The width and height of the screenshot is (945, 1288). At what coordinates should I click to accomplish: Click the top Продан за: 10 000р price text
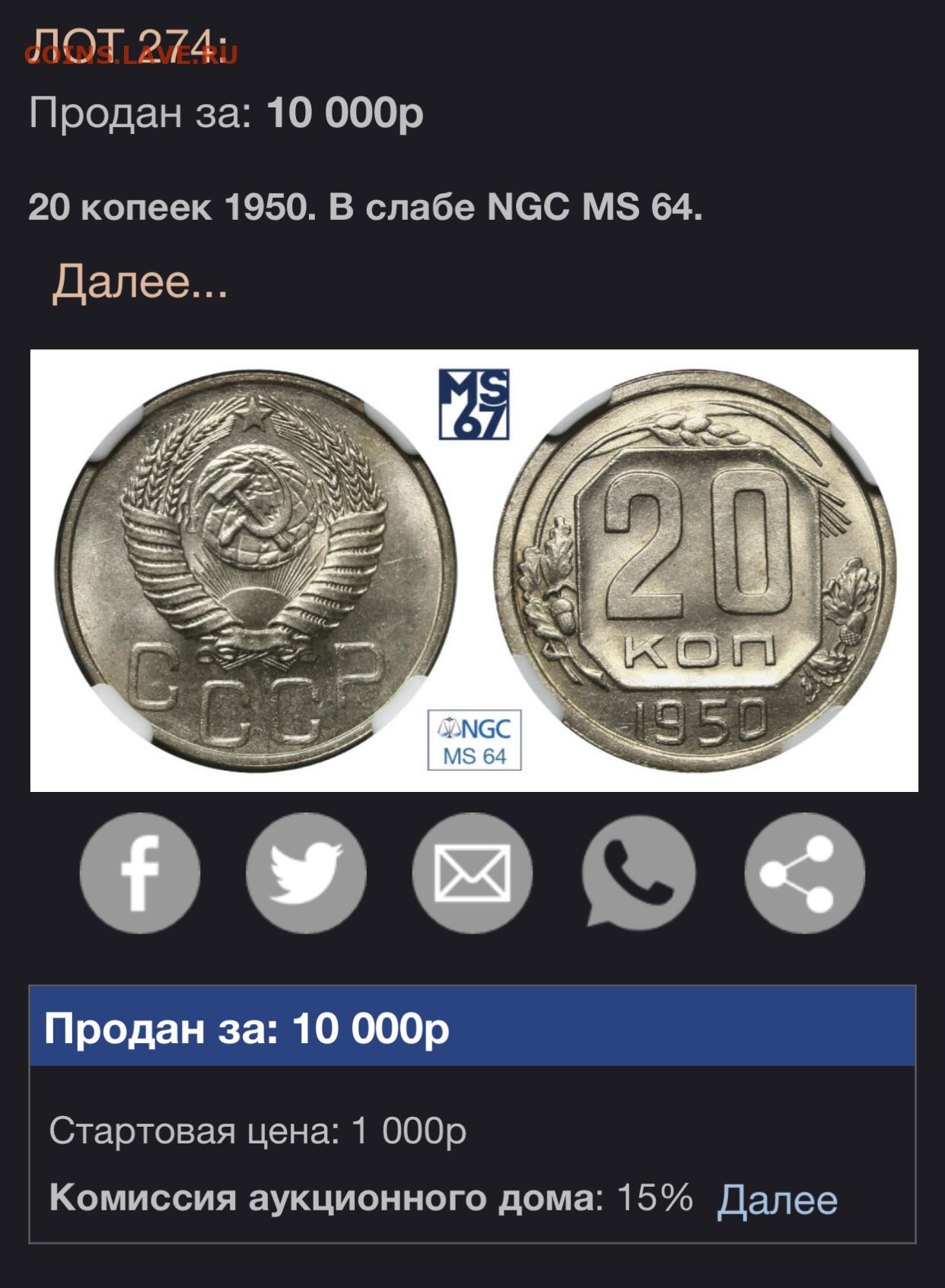pyautogui.click(x=226, y=114)
